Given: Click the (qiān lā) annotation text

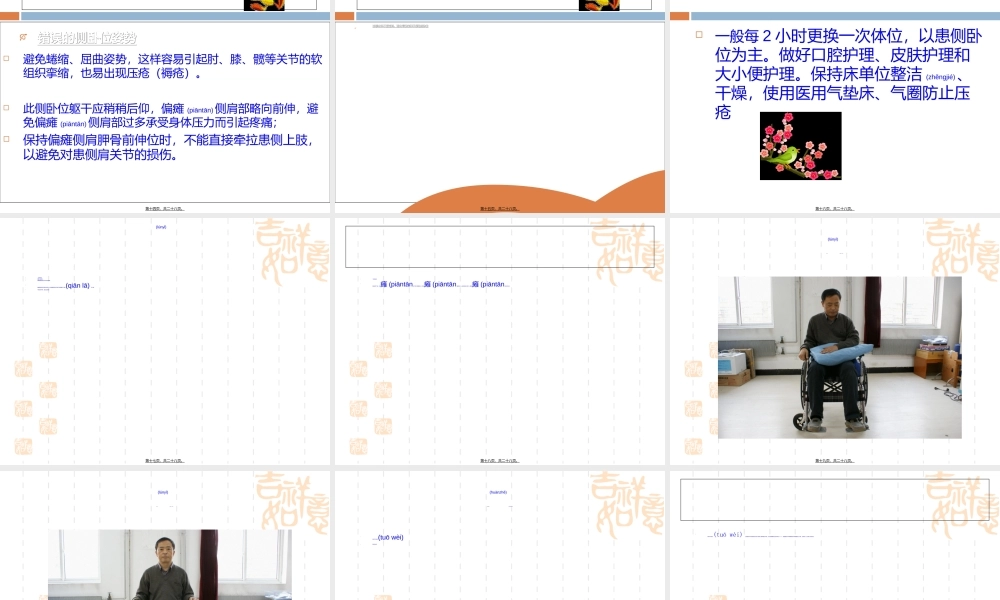Looking at the screenshot, I should point(80,284).
